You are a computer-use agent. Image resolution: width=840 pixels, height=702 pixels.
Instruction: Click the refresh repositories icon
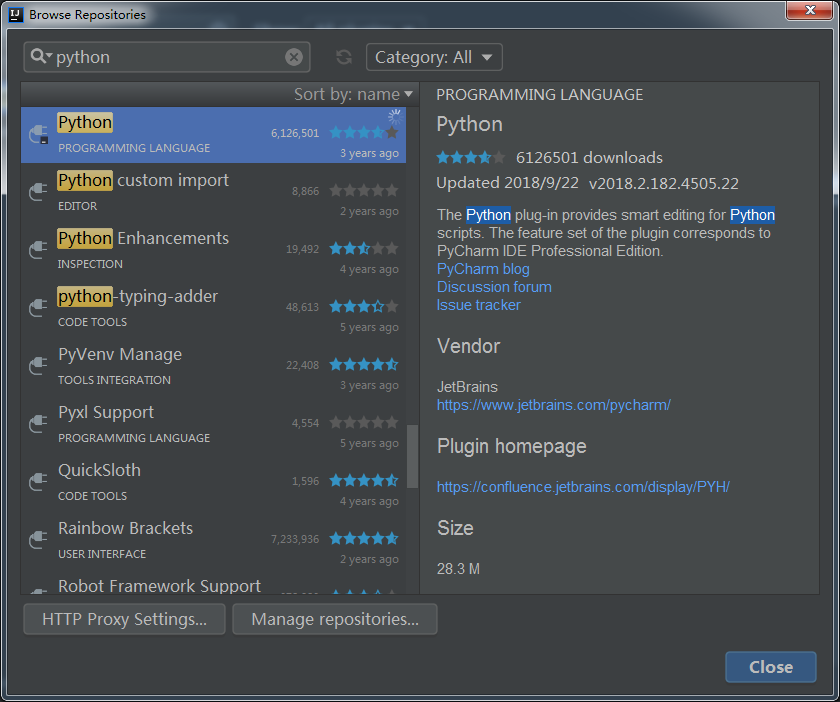[343, 57]
